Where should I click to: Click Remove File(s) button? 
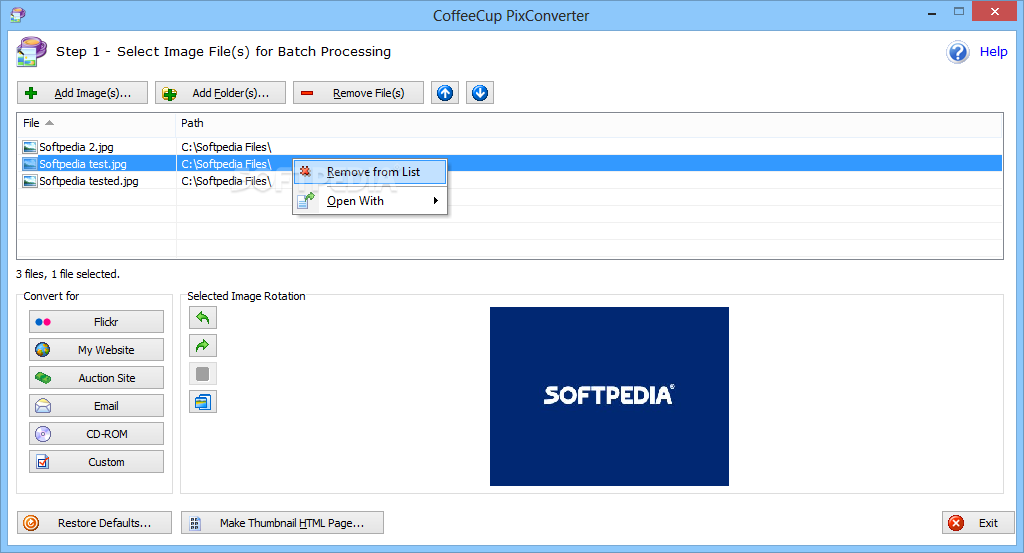pos(359,93)
